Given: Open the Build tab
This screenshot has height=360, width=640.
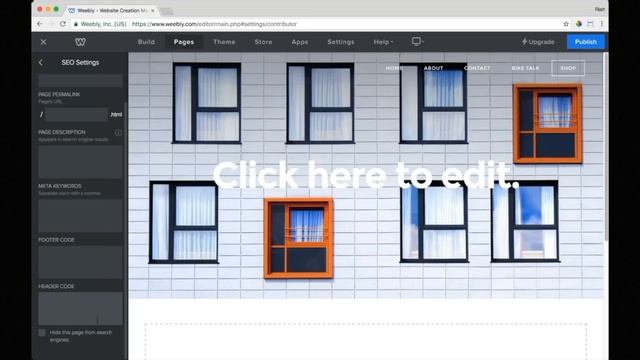Looking at the screenshot, I should click(146, 42).
